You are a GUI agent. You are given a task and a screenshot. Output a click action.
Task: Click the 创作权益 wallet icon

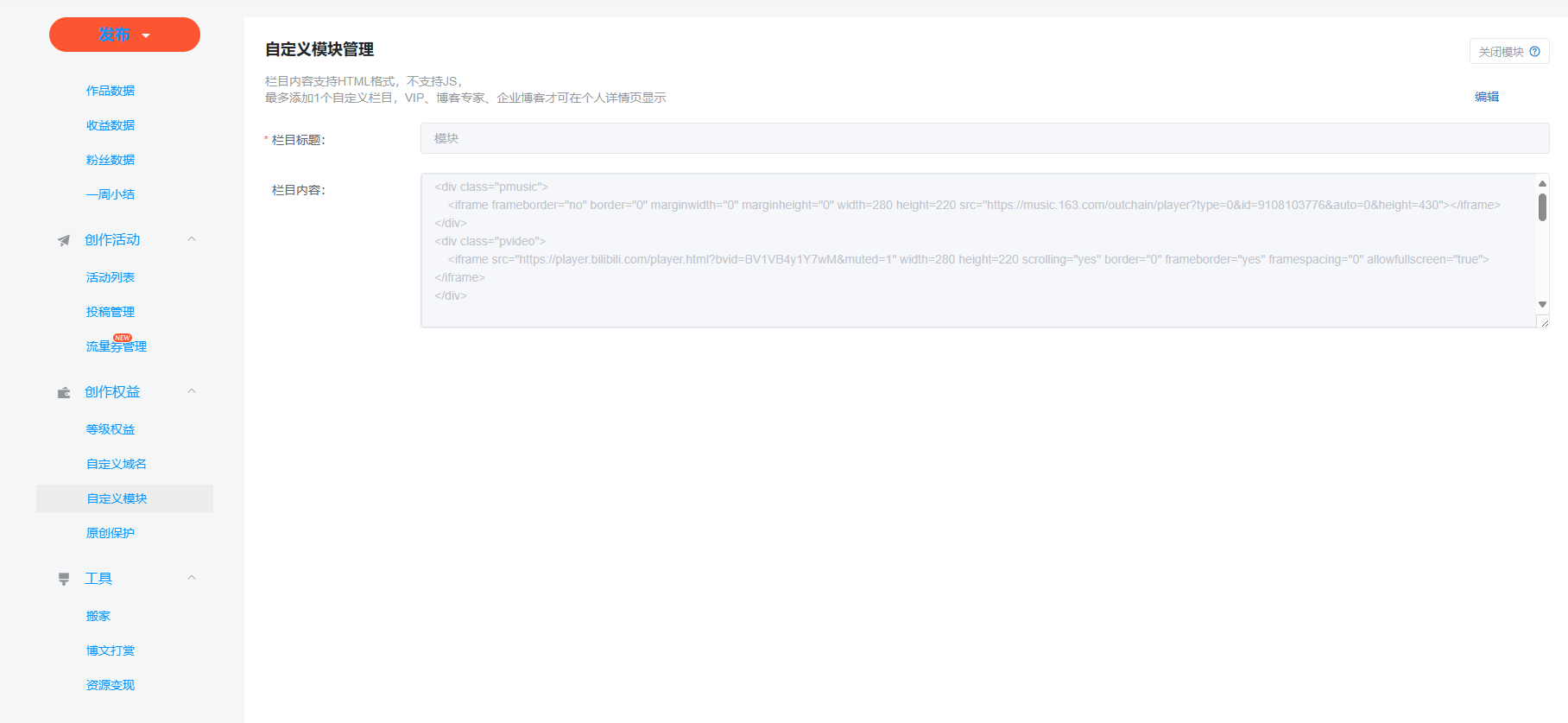(x=64, y=392)
